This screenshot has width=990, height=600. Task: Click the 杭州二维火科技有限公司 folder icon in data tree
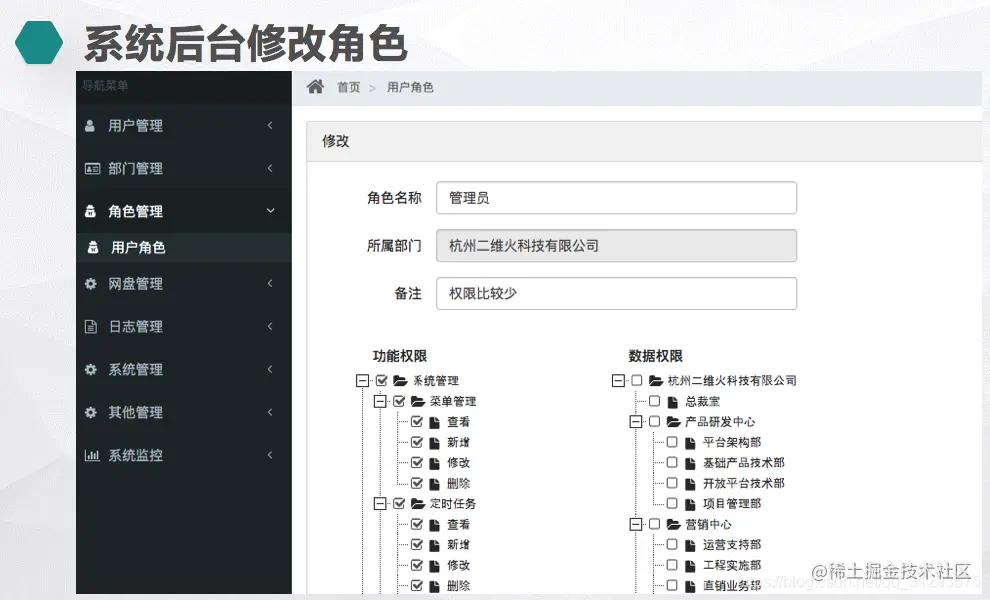[655, 380]
